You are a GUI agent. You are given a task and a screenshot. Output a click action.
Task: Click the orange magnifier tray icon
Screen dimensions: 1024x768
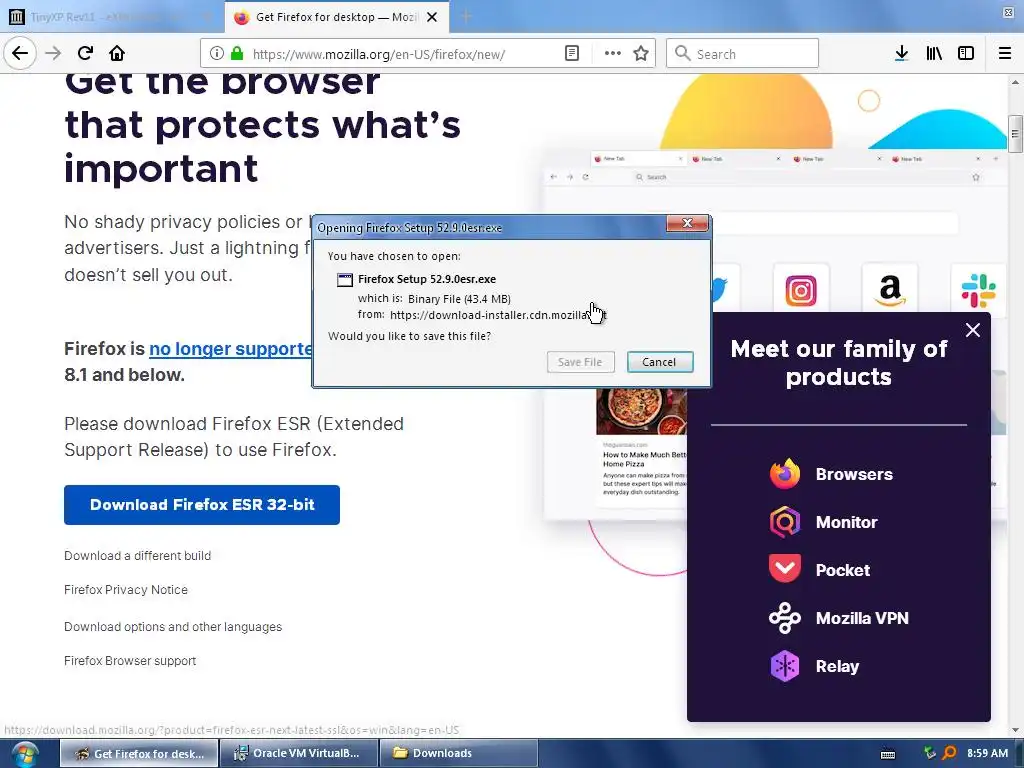coord(949,753)
